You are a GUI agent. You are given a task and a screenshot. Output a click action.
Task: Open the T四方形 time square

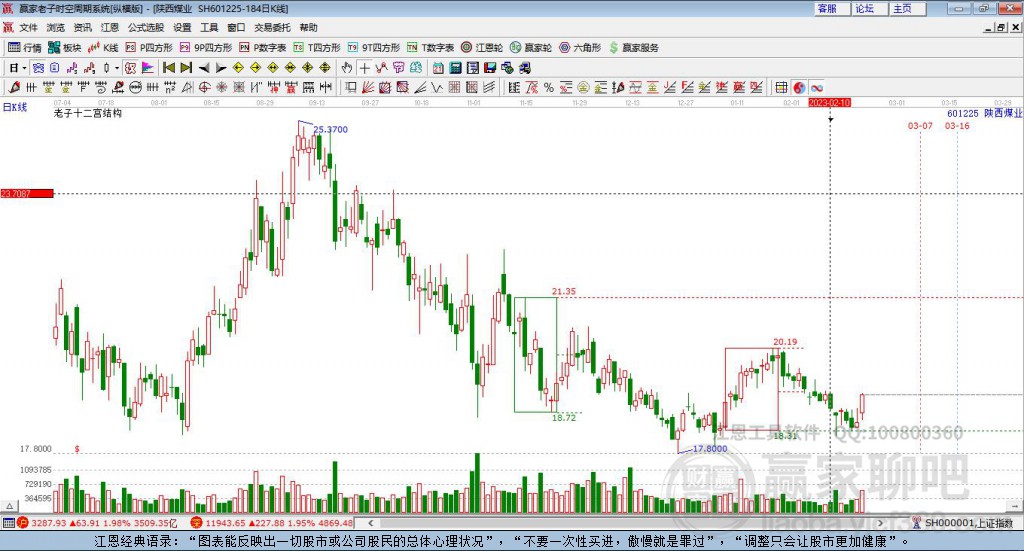(317, 48)
